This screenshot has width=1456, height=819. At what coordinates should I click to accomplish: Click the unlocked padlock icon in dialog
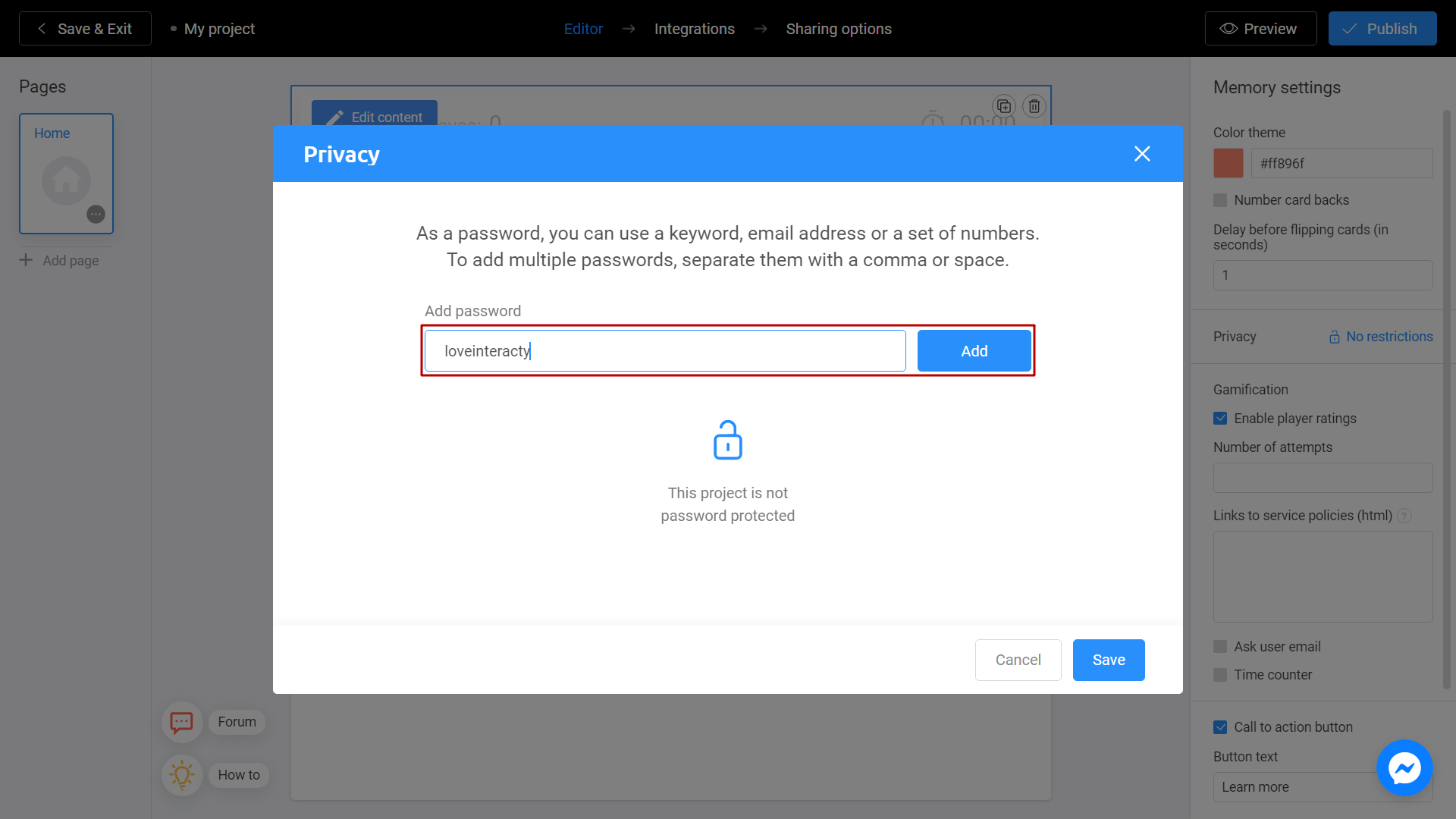(x=728, y=440)
